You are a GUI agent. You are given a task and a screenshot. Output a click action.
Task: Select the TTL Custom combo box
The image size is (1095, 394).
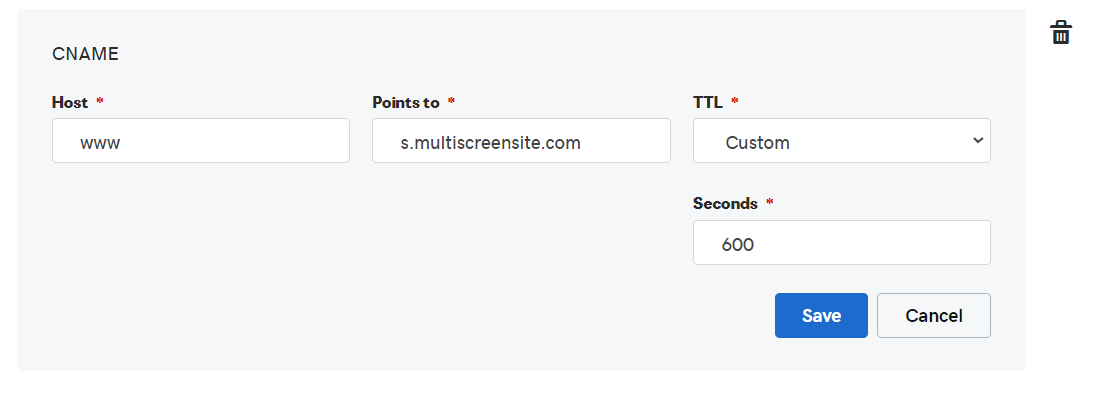pos(842,140)
